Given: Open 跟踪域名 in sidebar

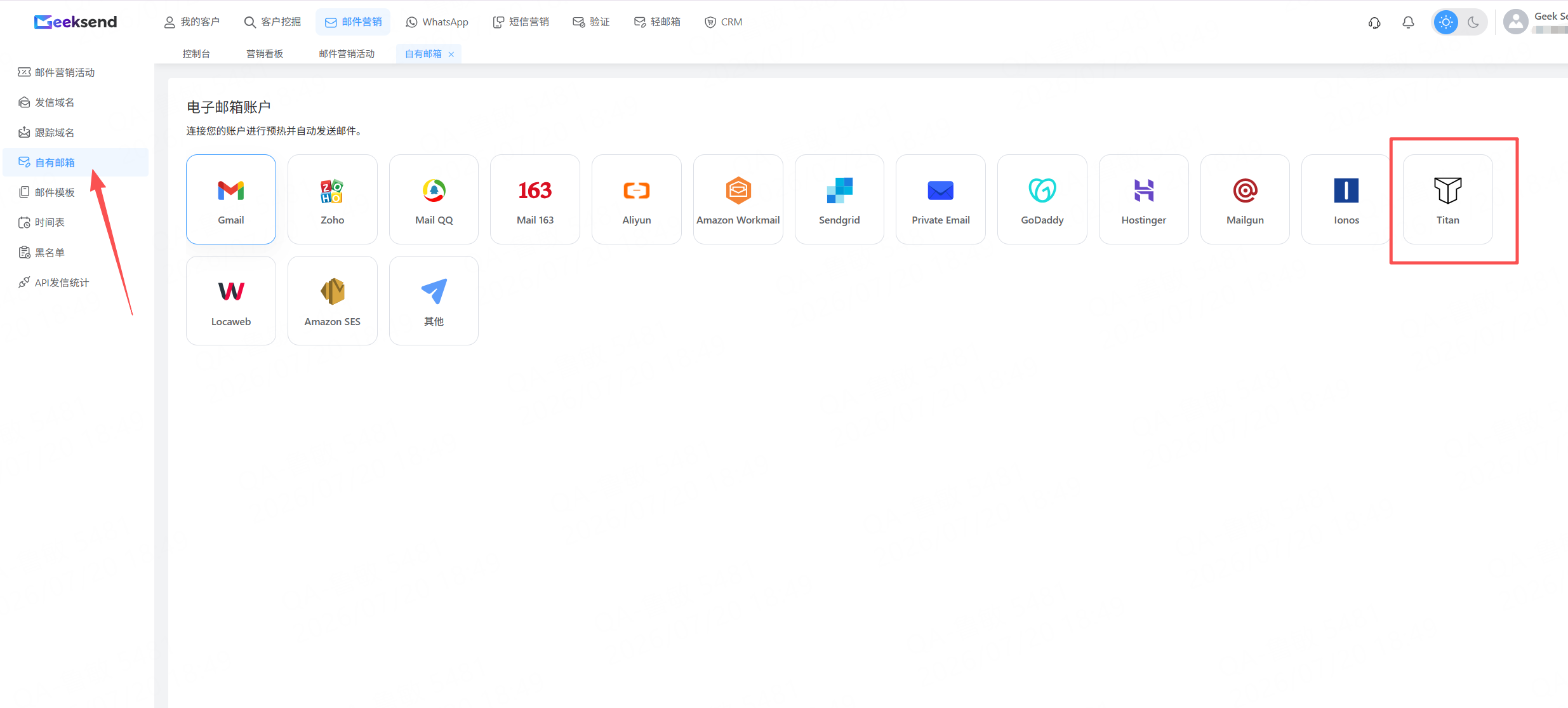Looking at the screenshot, I should point(76,132).
